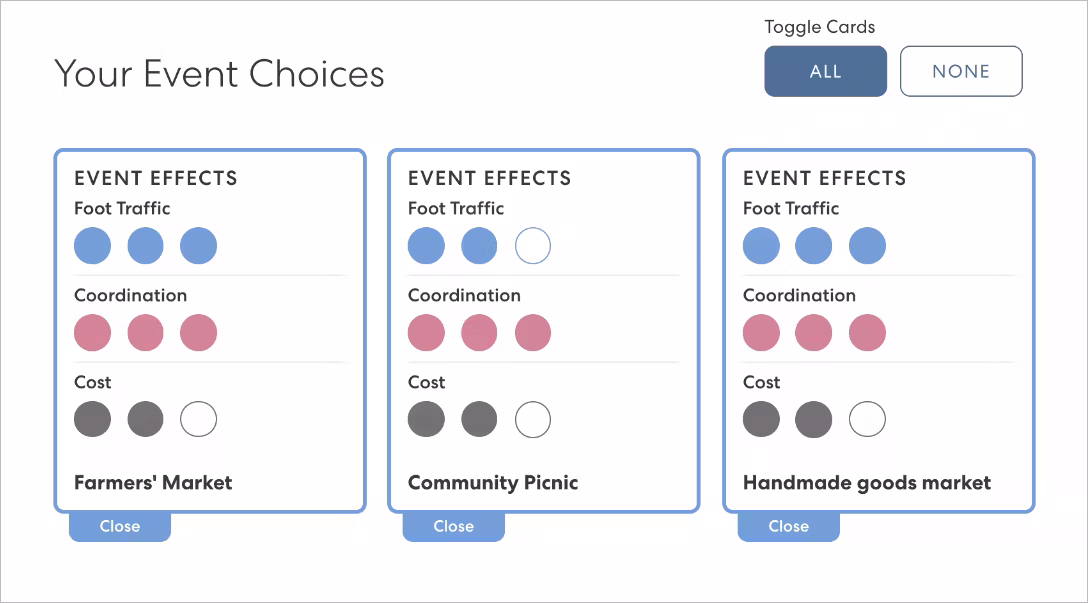
Task: Click empty Cost circle in Community Picnic card
Action: [532, 420]
